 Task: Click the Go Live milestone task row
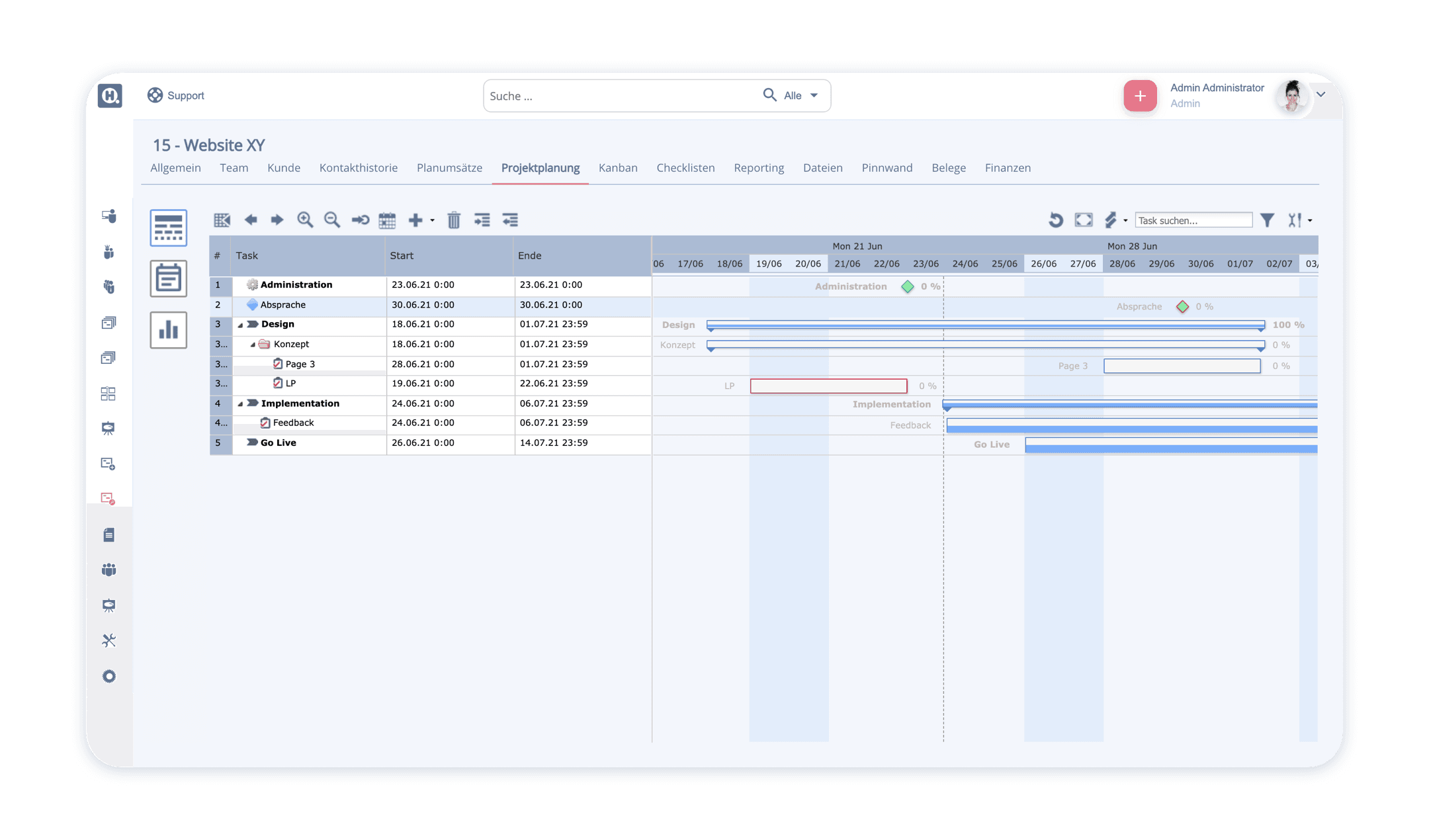point(280,442)
